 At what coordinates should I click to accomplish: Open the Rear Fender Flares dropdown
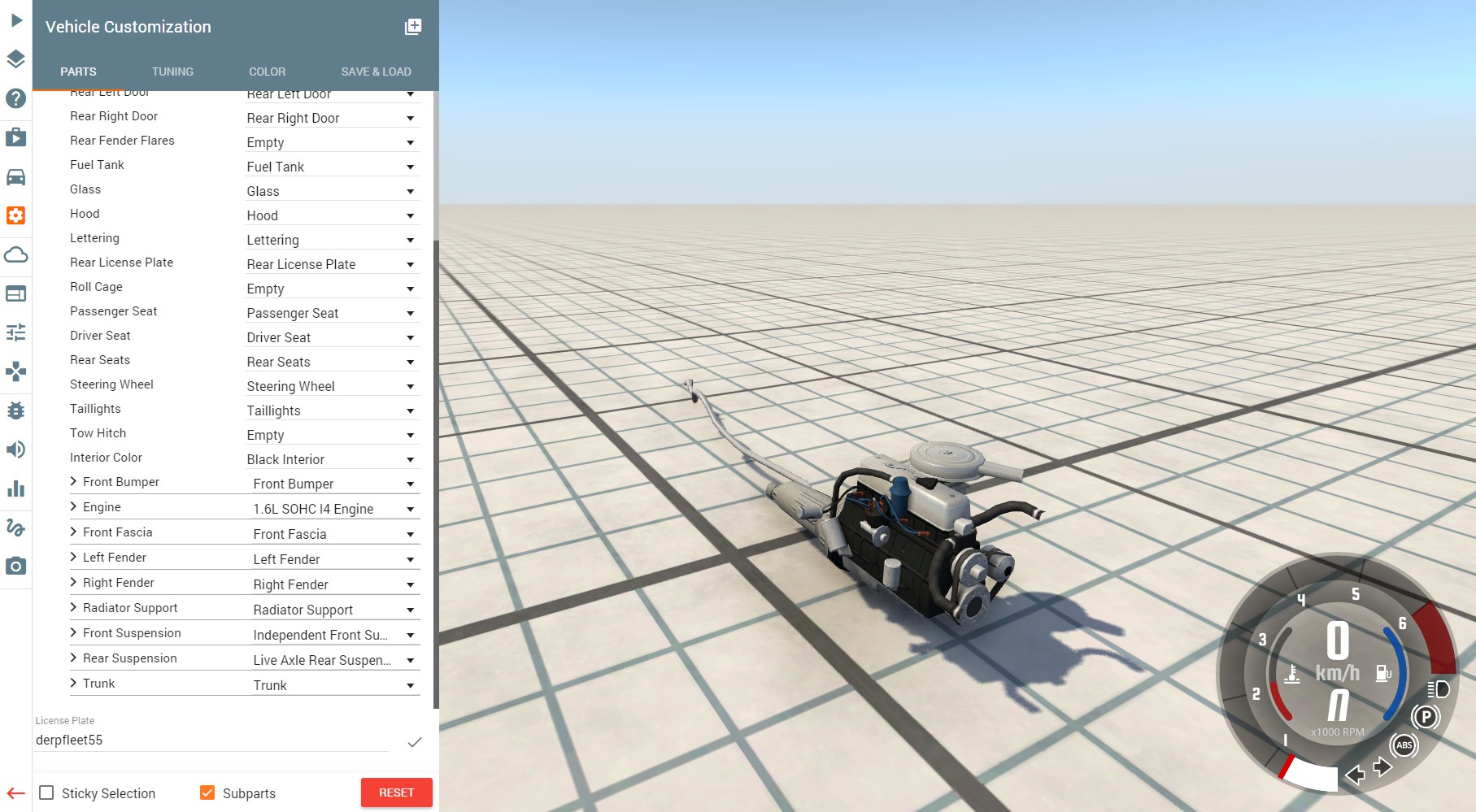[332, 142]
